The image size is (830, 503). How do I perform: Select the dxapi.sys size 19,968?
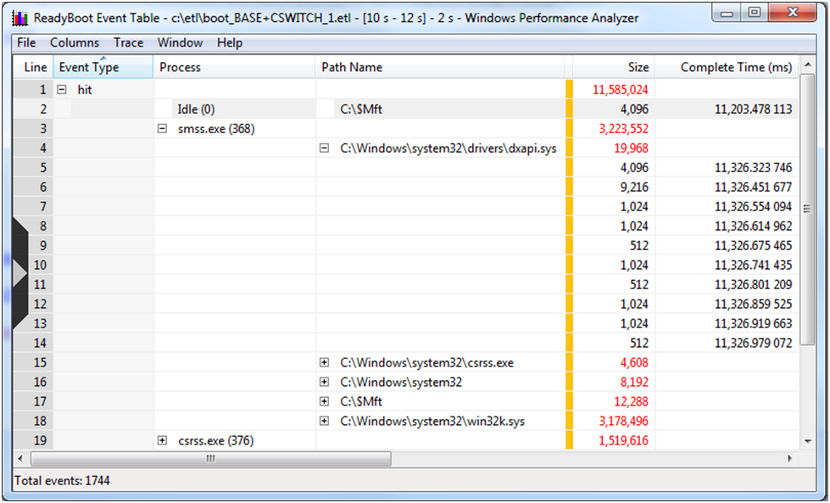pos(631,148)
